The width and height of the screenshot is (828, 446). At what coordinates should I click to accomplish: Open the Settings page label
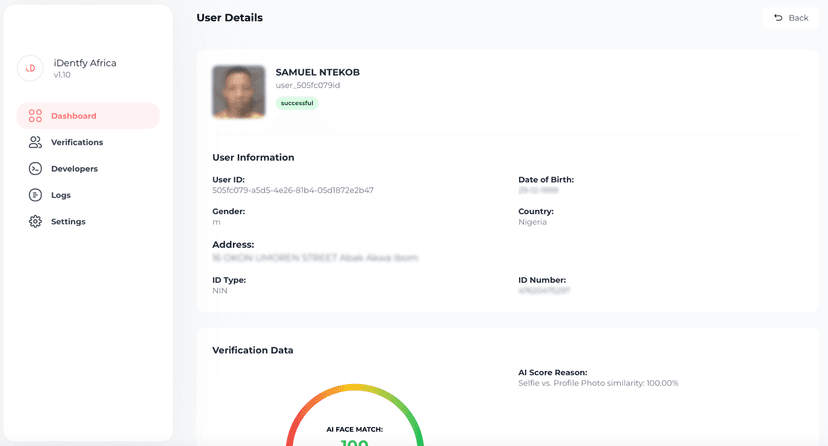(68, 221)
